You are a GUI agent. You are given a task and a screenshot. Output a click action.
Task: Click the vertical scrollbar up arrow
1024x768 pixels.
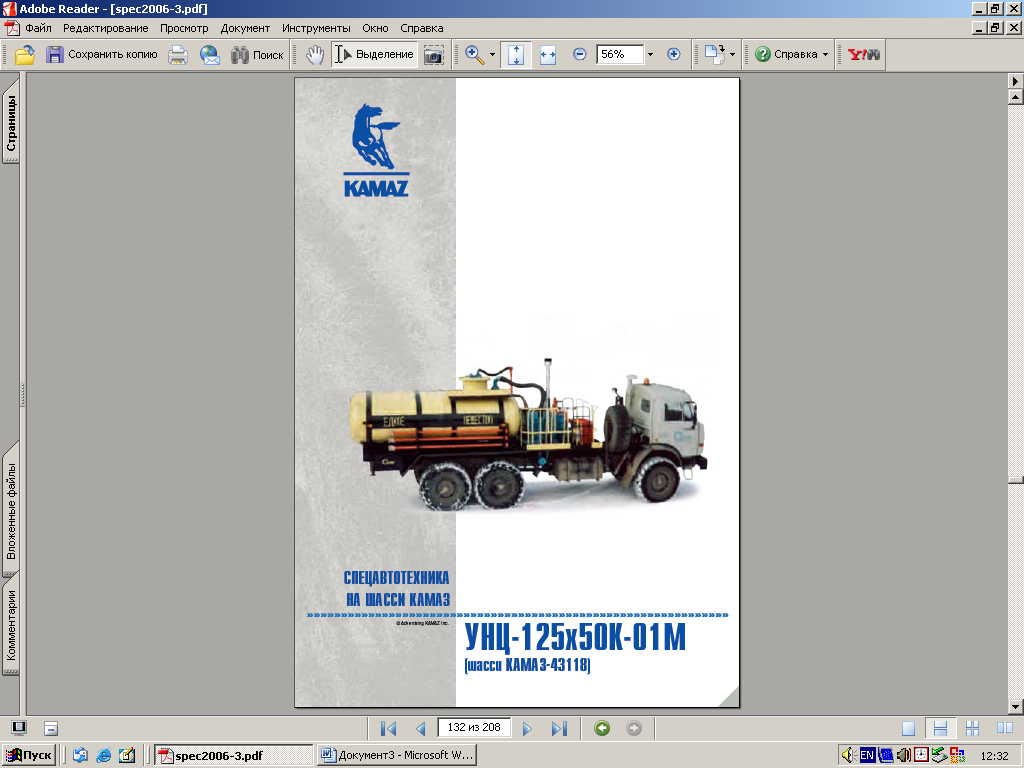coord(1016,97)
